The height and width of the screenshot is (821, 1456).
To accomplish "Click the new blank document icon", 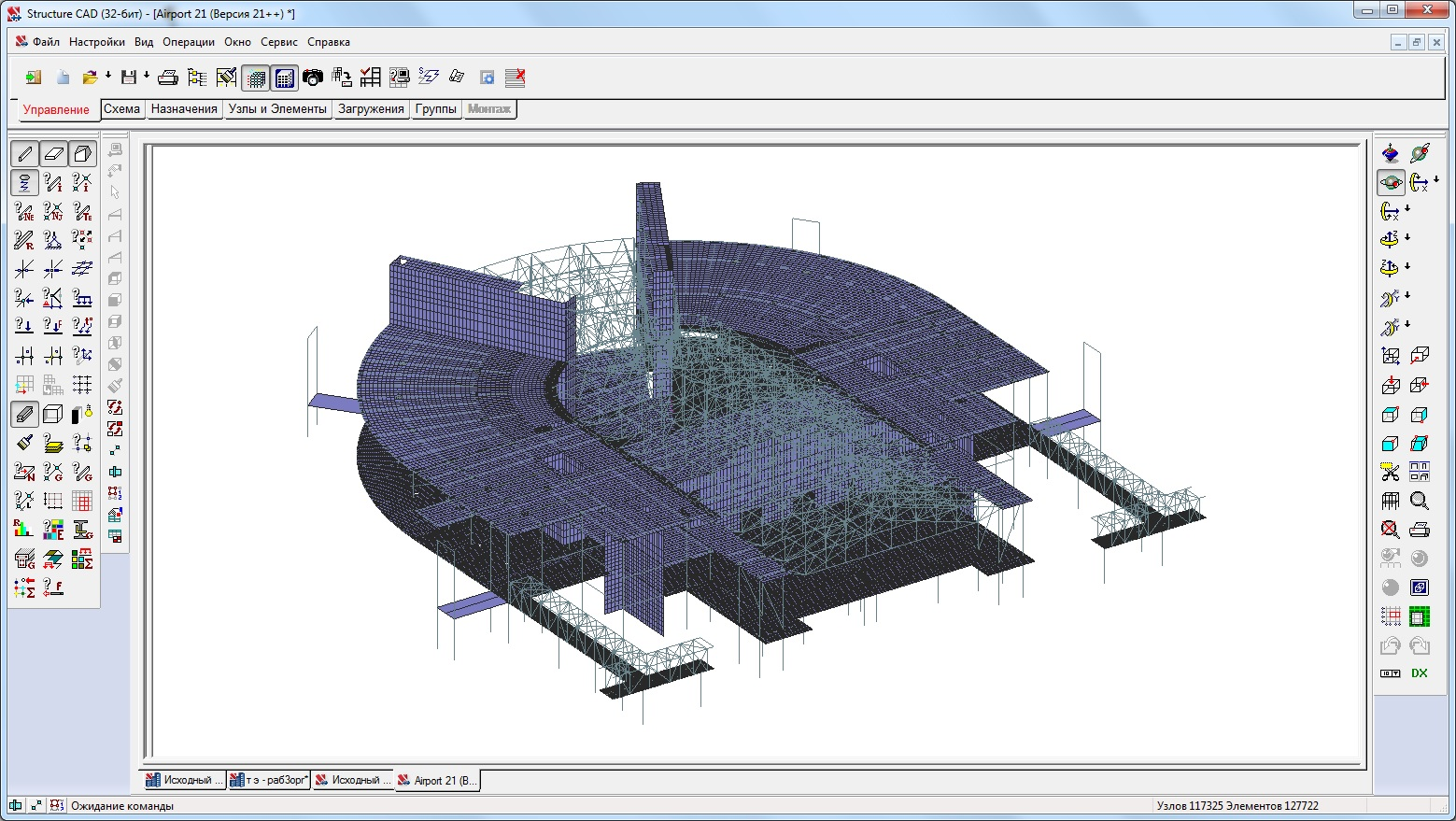I will tap(63, 78).
